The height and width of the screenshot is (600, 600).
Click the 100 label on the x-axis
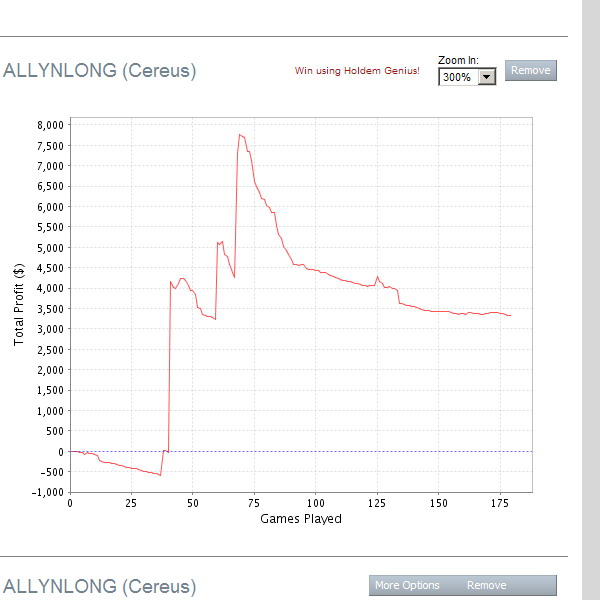point(316,503)
